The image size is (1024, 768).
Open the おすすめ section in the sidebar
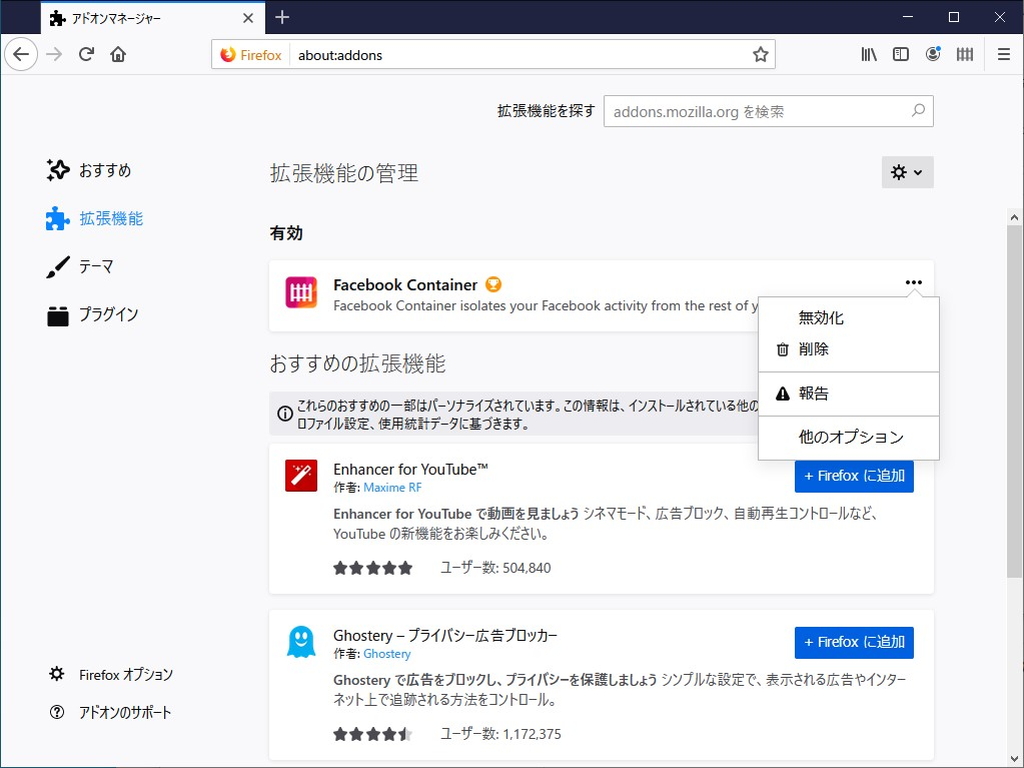point(104,170)
